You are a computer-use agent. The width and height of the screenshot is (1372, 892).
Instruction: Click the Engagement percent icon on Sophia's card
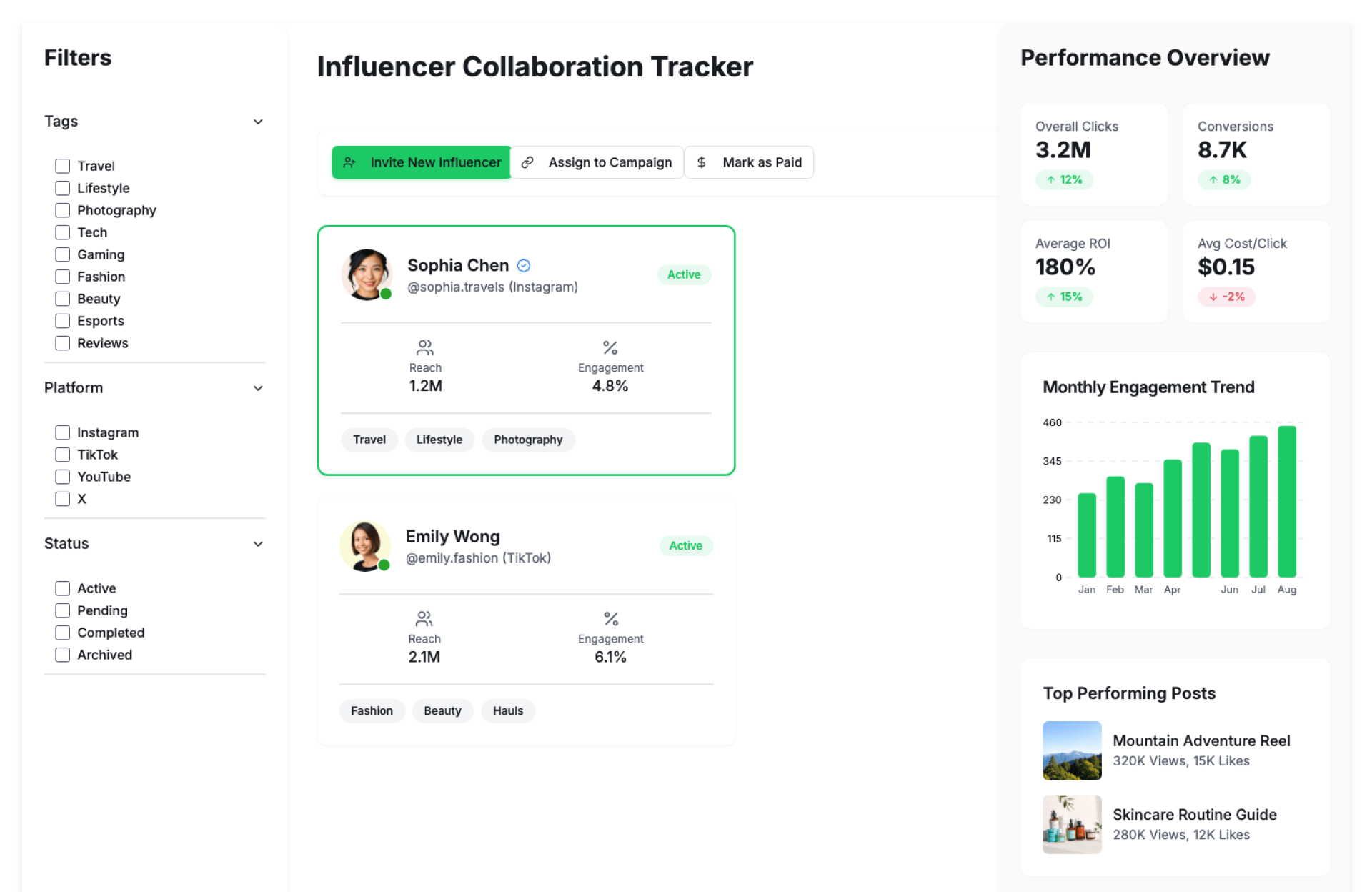click(610, 348)
